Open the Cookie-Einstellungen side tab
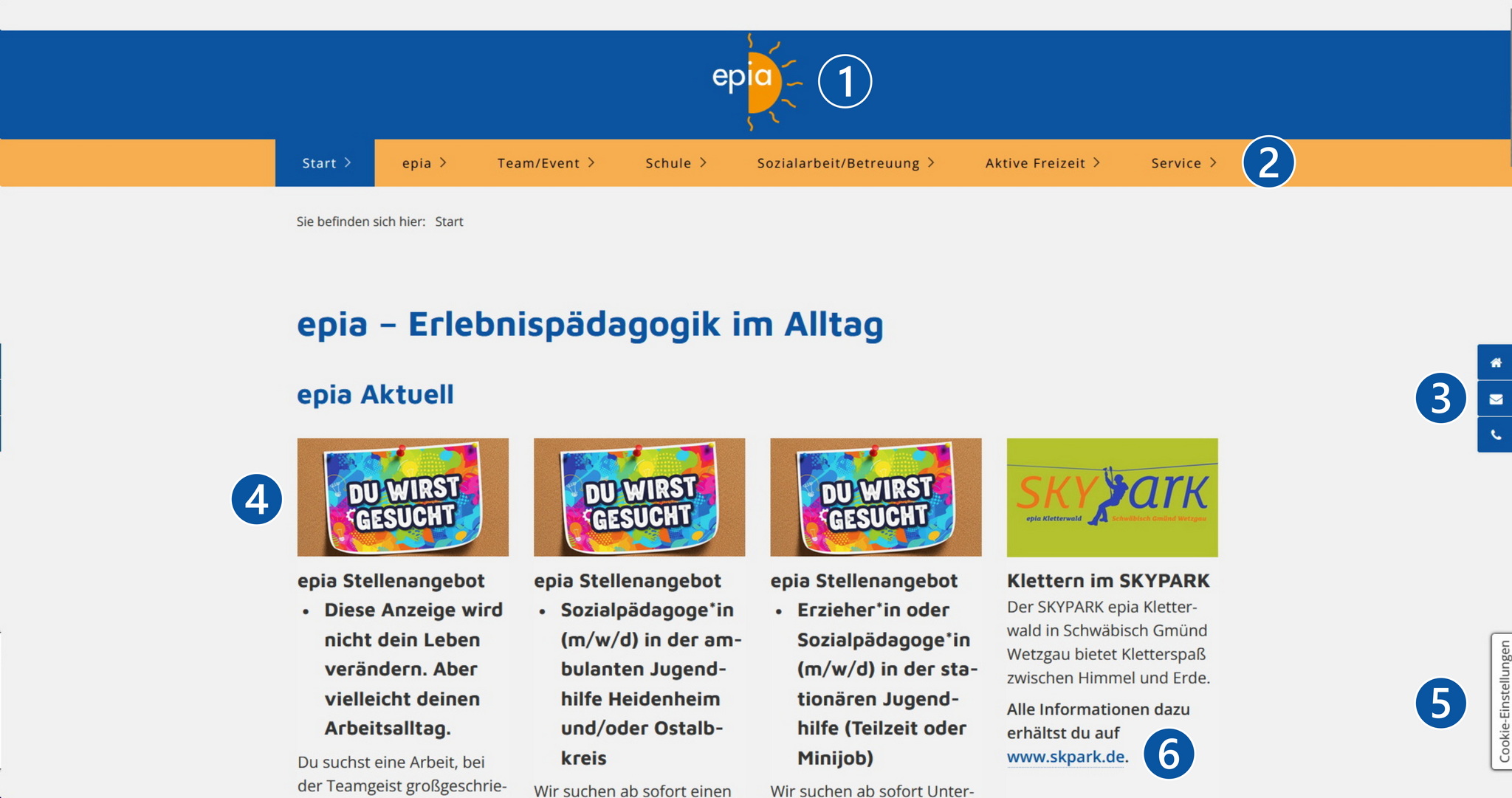Image resolution: width=1512 pixels, height=798 pixels. coord(1502,701)
